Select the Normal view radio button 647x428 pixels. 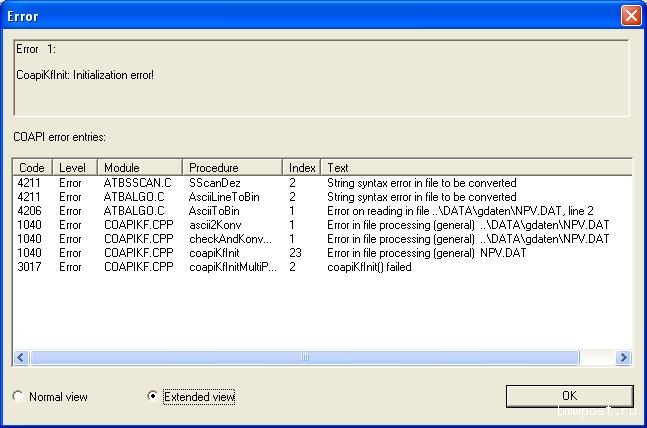18,397
